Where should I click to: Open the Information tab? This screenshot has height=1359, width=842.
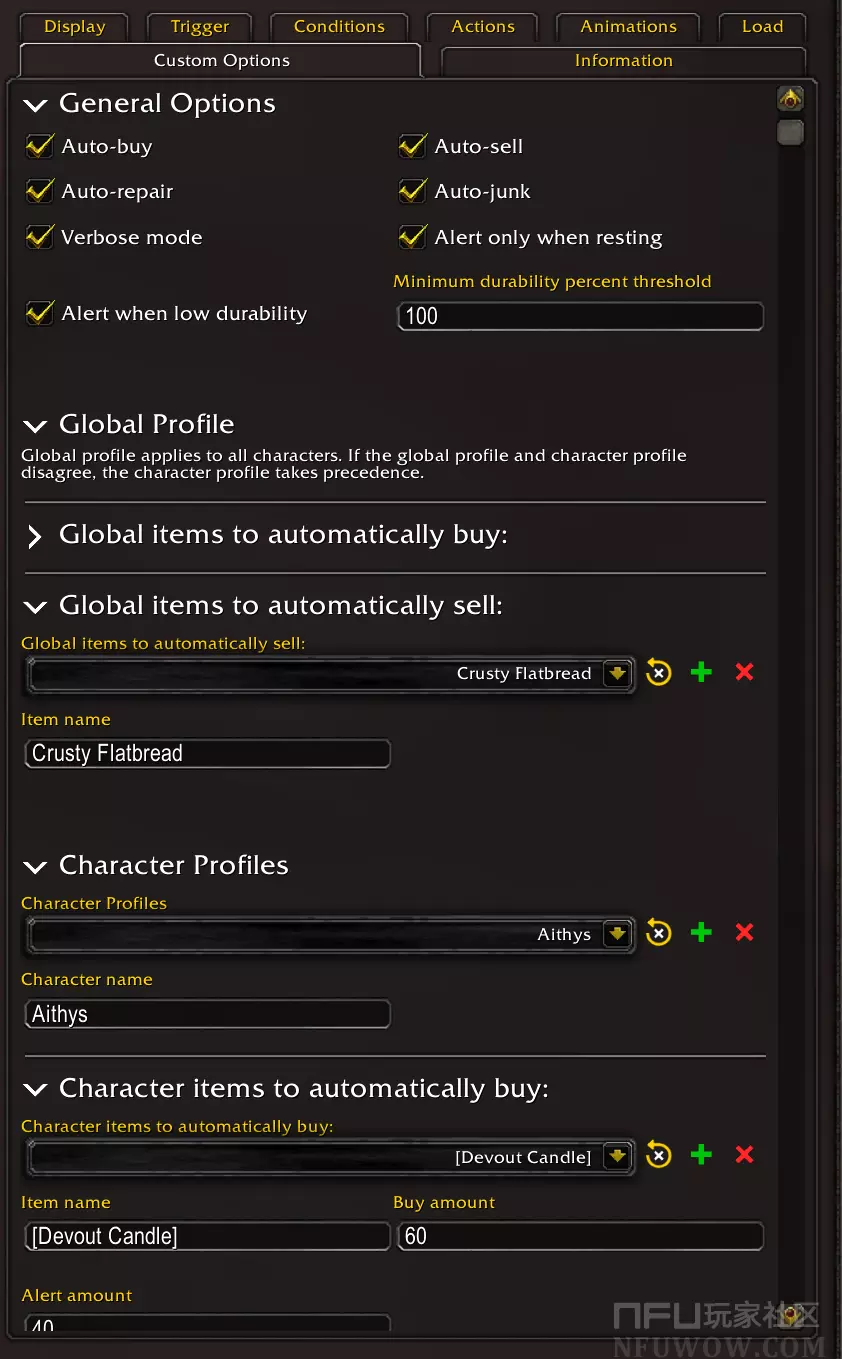(623, 61)
